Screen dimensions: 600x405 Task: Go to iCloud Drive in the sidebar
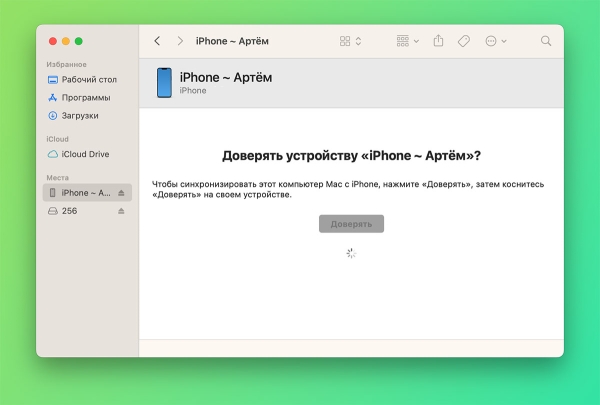tap(85, 154)
